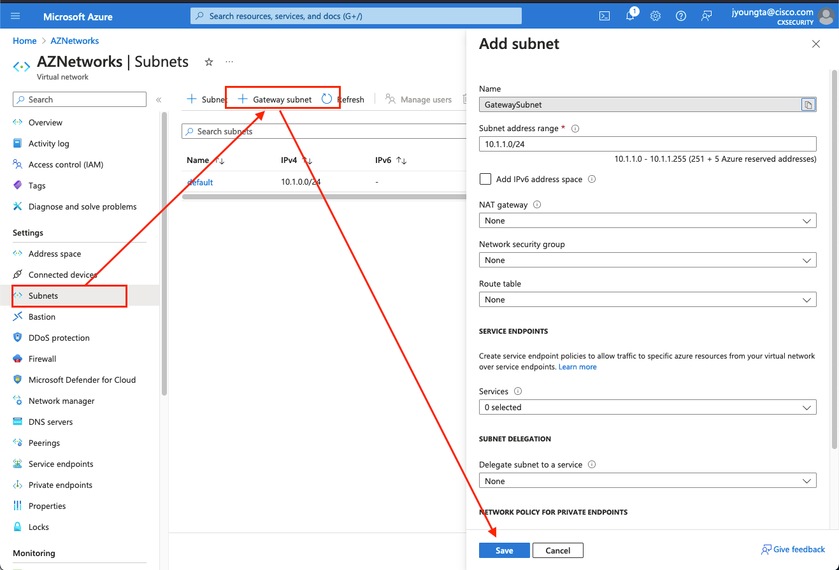Expand the Services dropdown
This screenshot has height=570, width=839.
[647, 407]
